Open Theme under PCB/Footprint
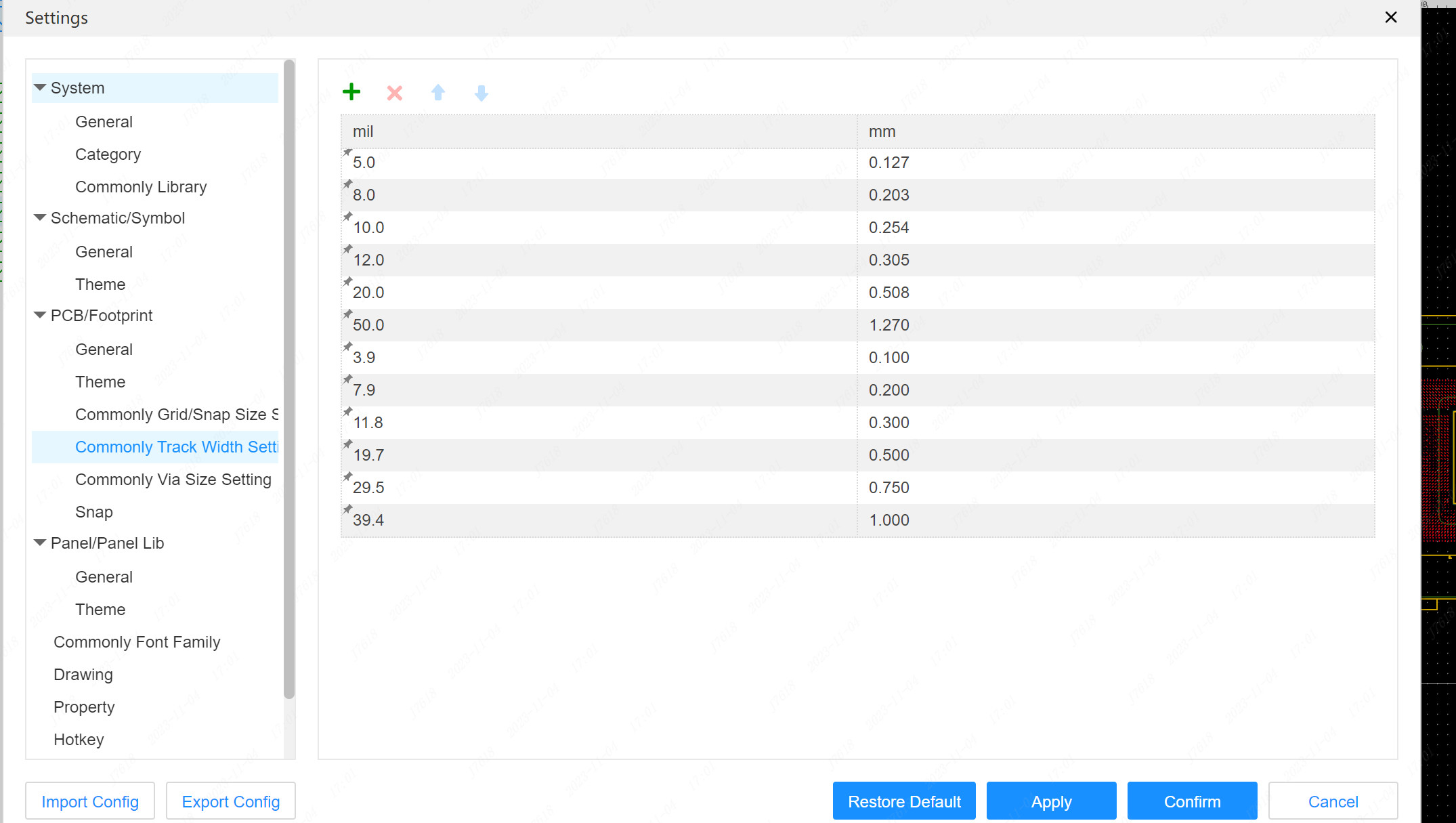1456x823 pixels. pos(100,382)
